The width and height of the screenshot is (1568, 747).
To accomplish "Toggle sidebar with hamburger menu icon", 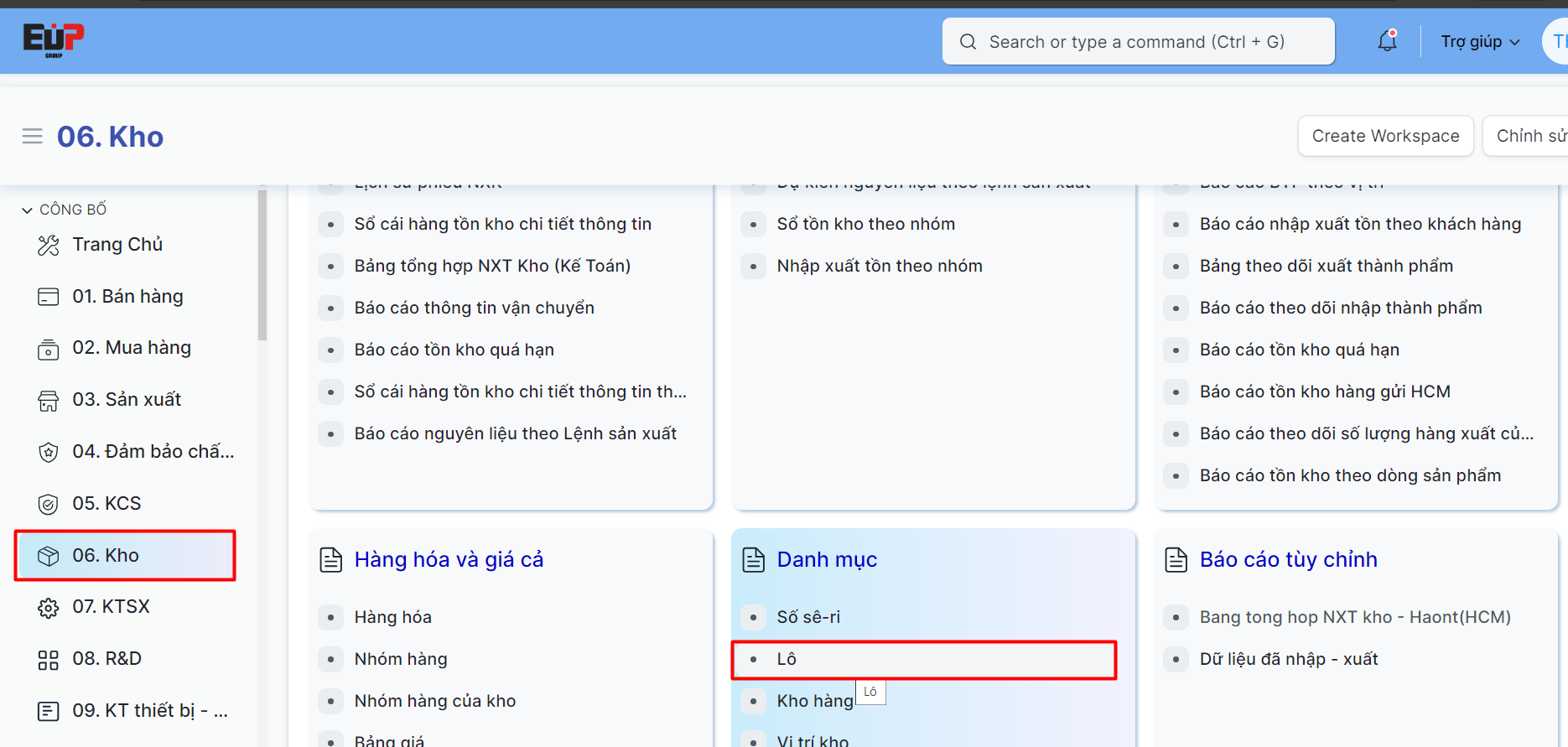I will [x=32, y=136].
